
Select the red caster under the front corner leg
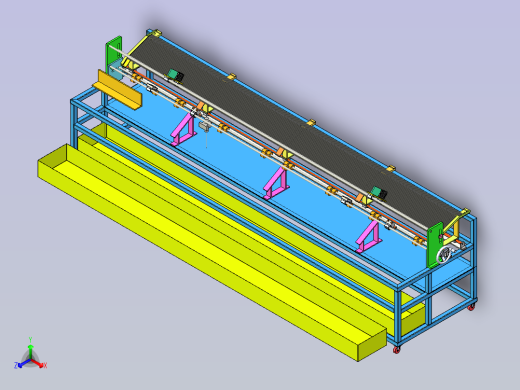396,349
